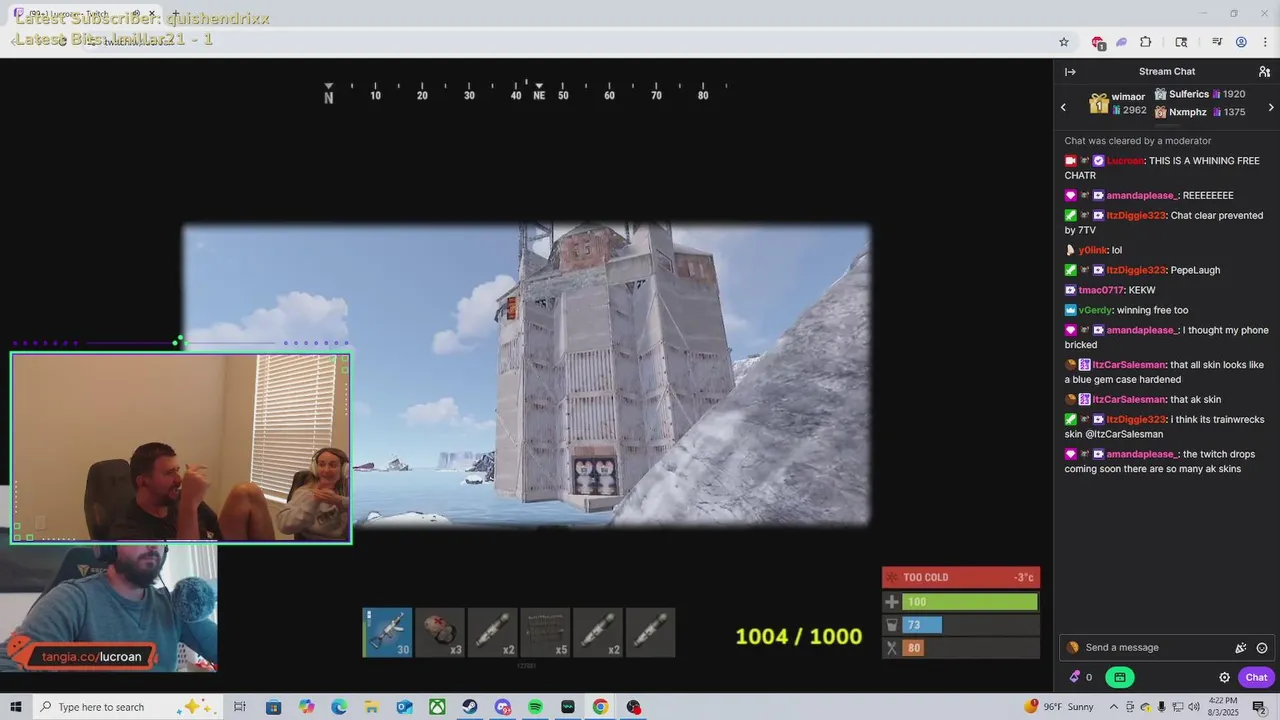
Task: Claim the green channel points chest
Action: [1120, 677]
